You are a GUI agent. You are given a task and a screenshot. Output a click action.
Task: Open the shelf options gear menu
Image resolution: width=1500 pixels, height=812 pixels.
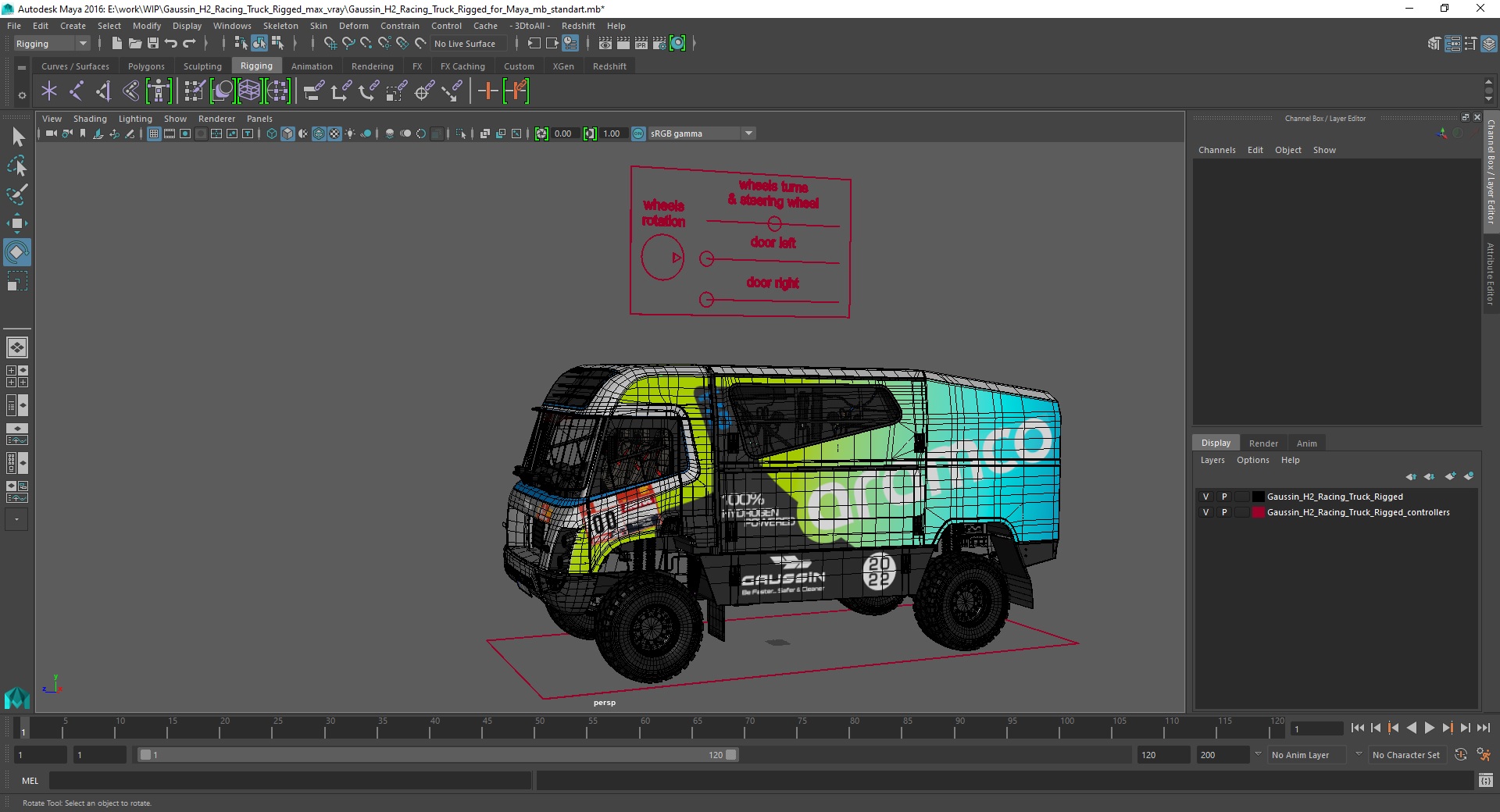click(x=22, y=95)
